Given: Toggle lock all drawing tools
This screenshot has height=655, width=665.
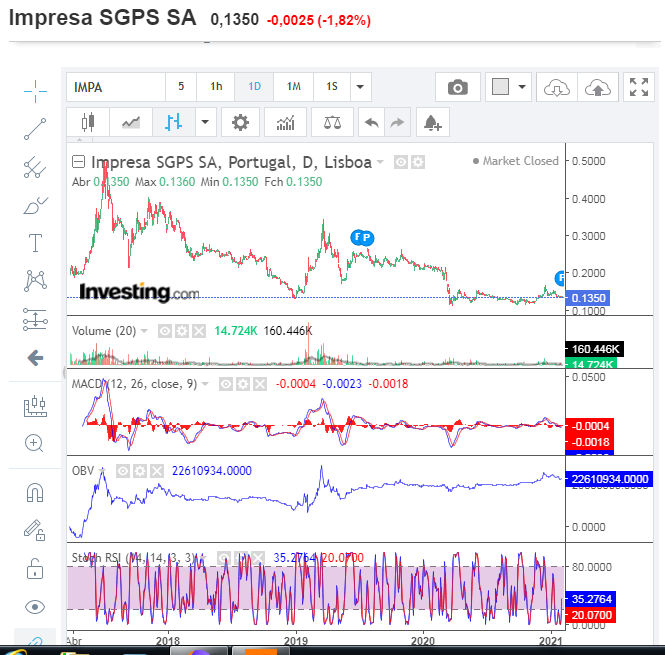Looking at the screenshot, I should (35, 568).
